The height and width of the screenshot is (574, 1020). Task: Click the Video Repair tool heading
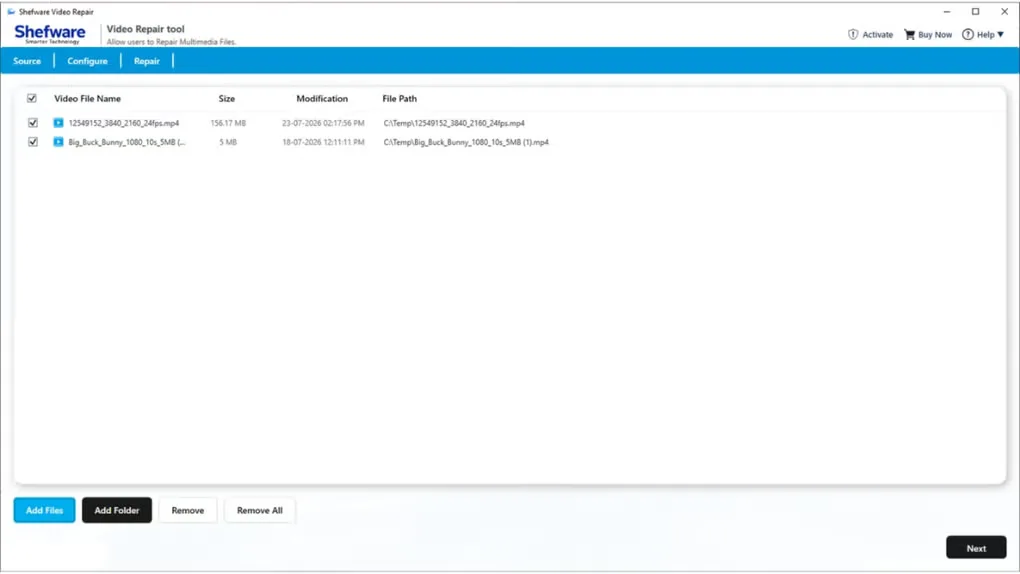pyautogui.click(x=145, y=29)
